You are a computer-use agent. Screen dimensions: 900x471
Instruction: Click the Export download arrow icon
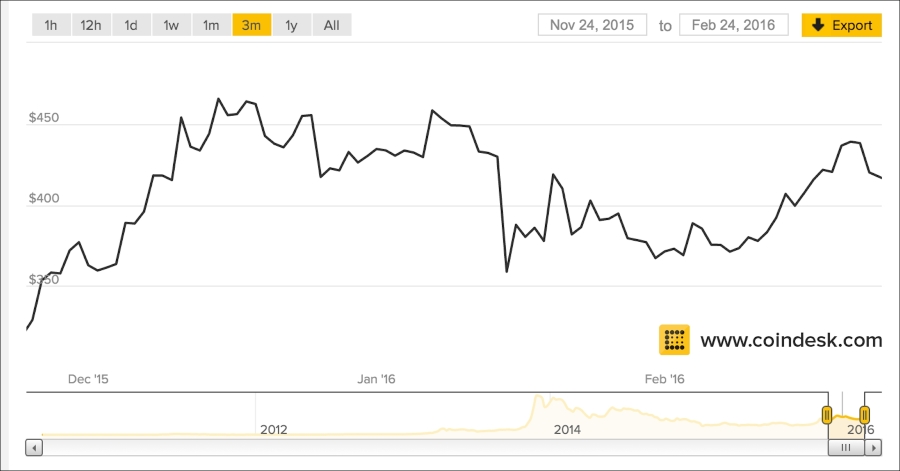(x=818, y=25)
